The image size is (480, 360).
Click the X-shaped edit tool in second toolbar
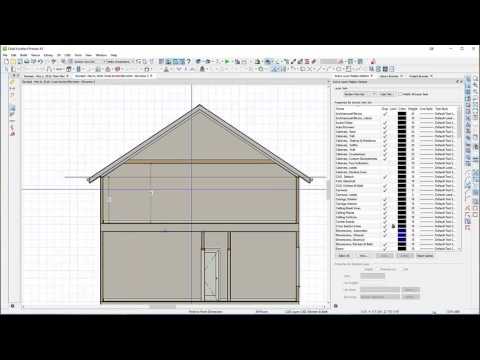[x=310, y=69]
